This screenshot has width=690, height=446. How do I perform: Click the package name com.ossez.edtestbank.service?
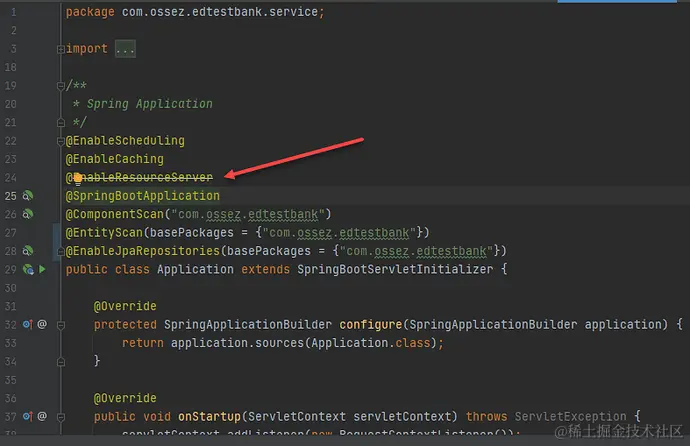[x=220, y=12]
